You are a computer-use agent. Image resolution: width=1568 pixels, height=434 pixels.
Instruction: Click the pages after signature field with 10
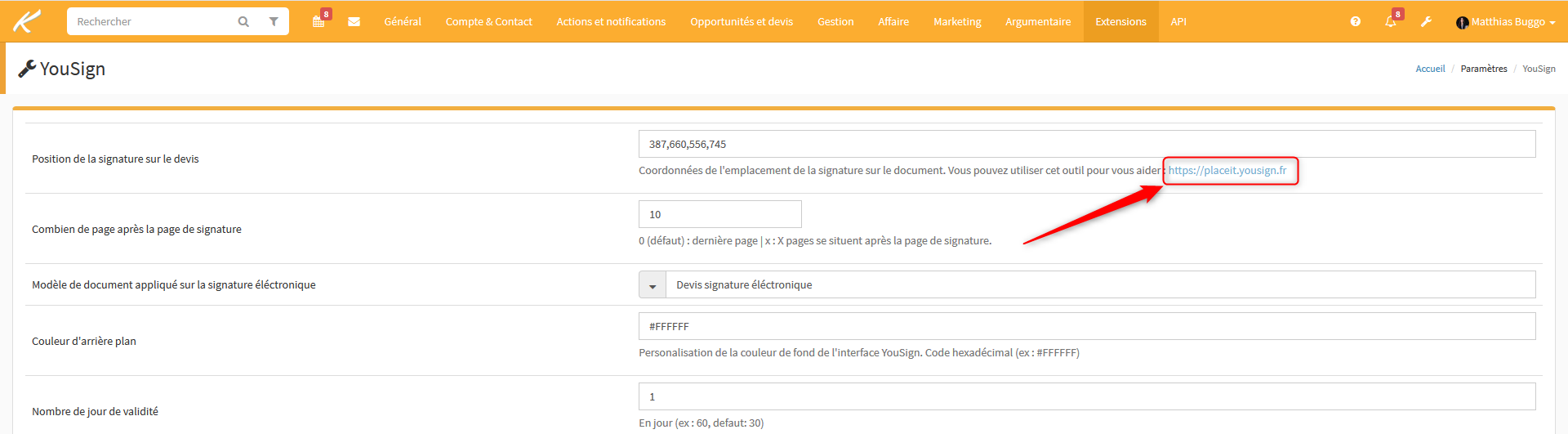[719, 214]
